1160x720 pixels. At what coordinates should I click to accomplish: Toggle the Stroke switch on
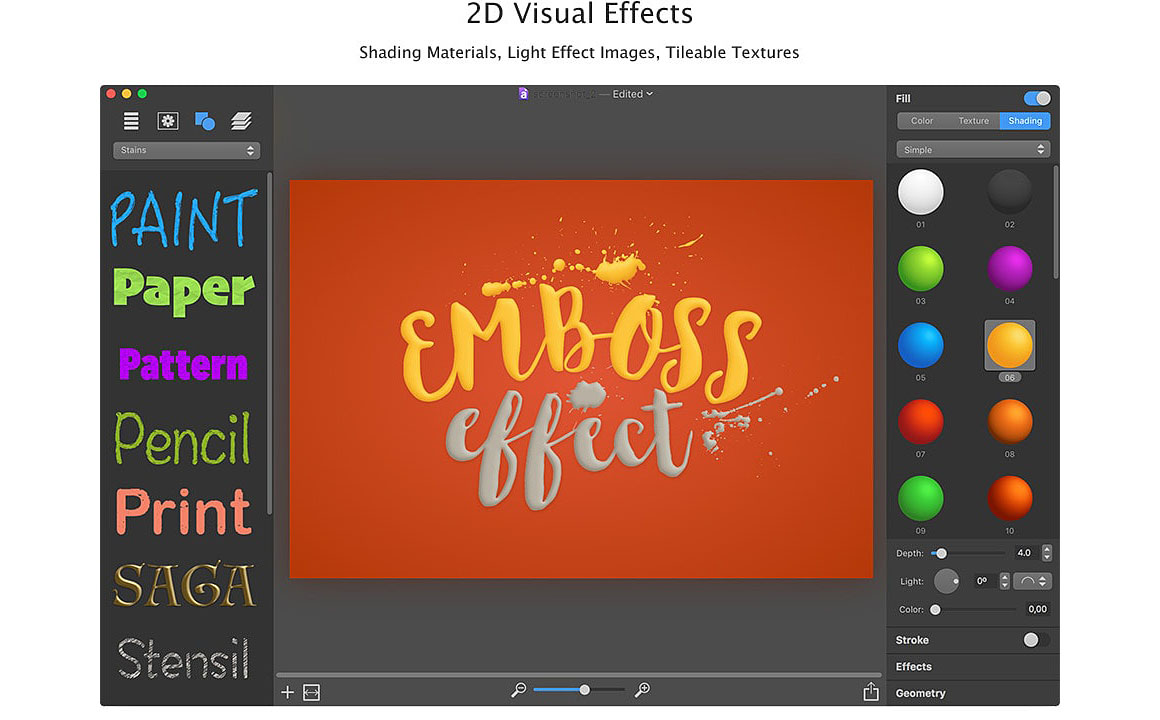coord(1036,640)
